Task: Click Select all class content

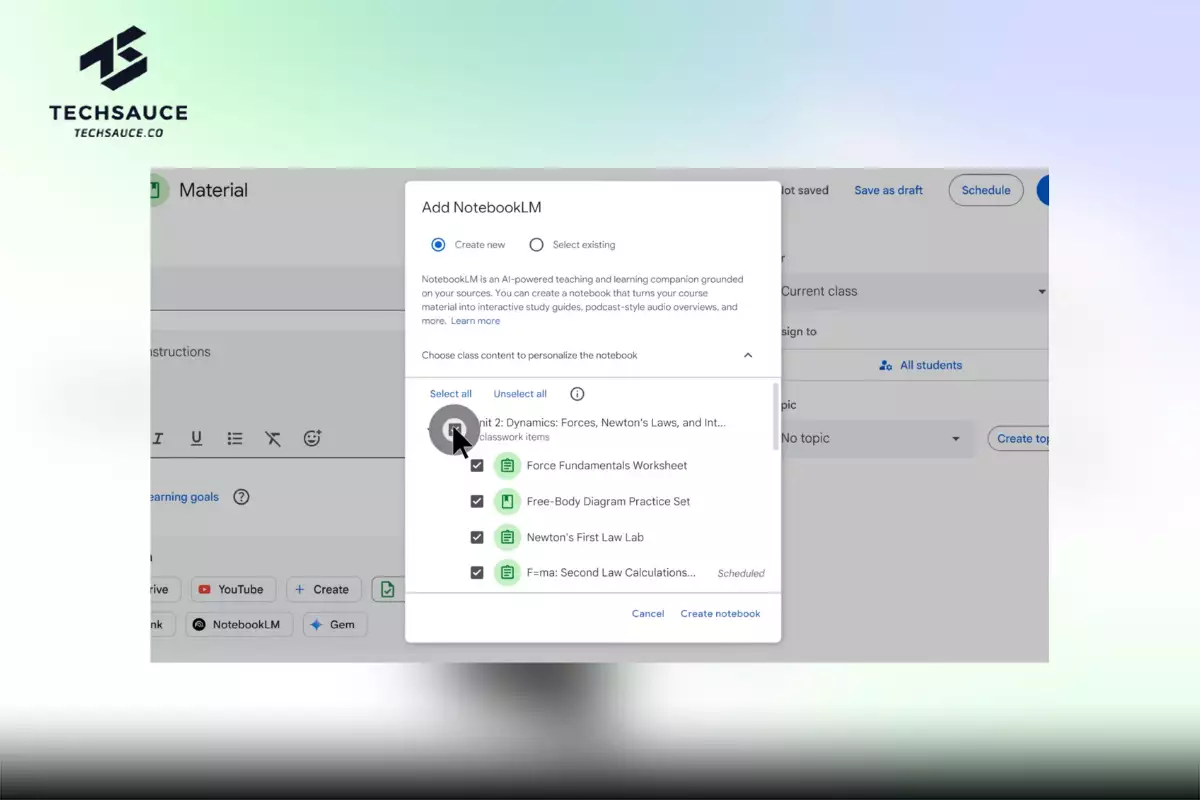Action: [451, 394]
